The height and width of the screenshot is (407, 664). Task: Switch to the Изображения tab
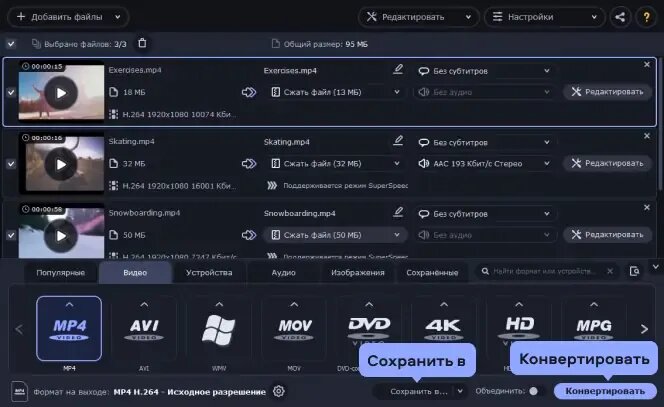(357, 272)
